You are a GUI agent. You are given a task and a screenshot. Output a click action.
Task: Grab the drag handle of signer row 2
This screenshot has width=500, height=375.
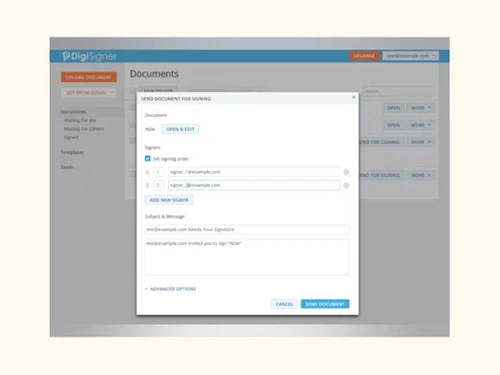147,185
